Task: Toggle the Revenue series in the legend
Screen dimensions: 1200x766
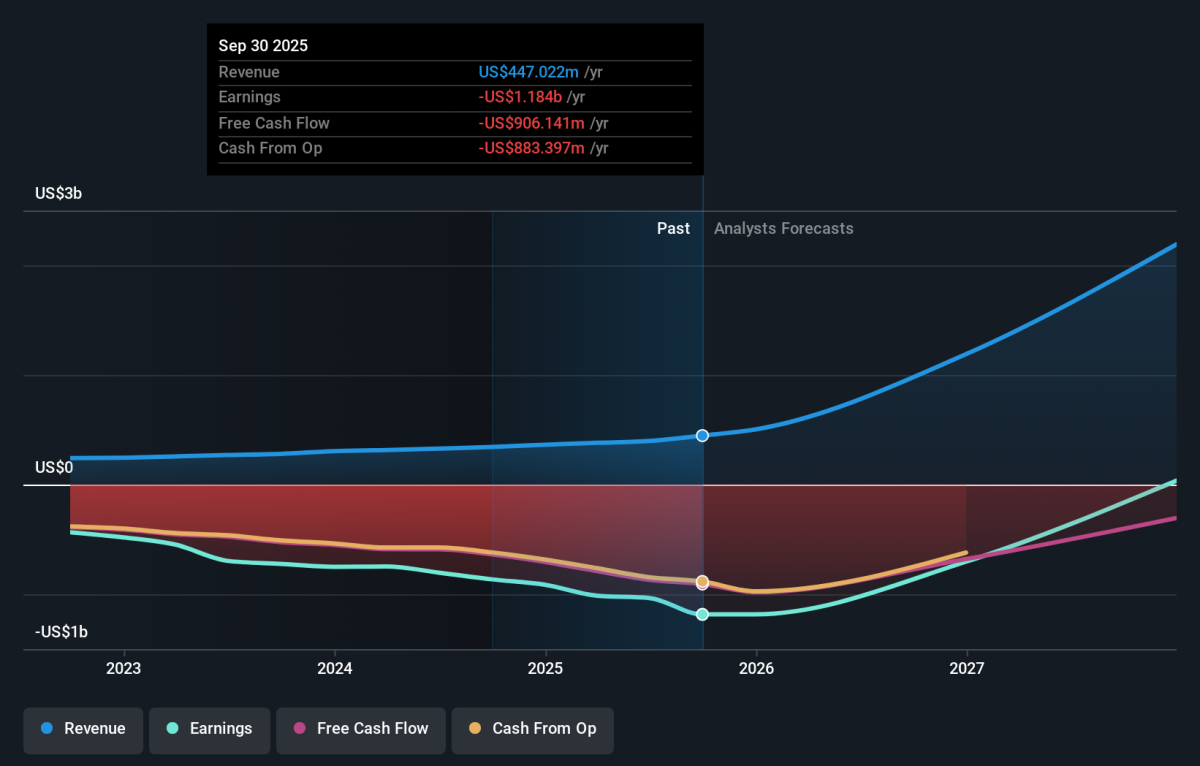Action: (x=84, y=729)
